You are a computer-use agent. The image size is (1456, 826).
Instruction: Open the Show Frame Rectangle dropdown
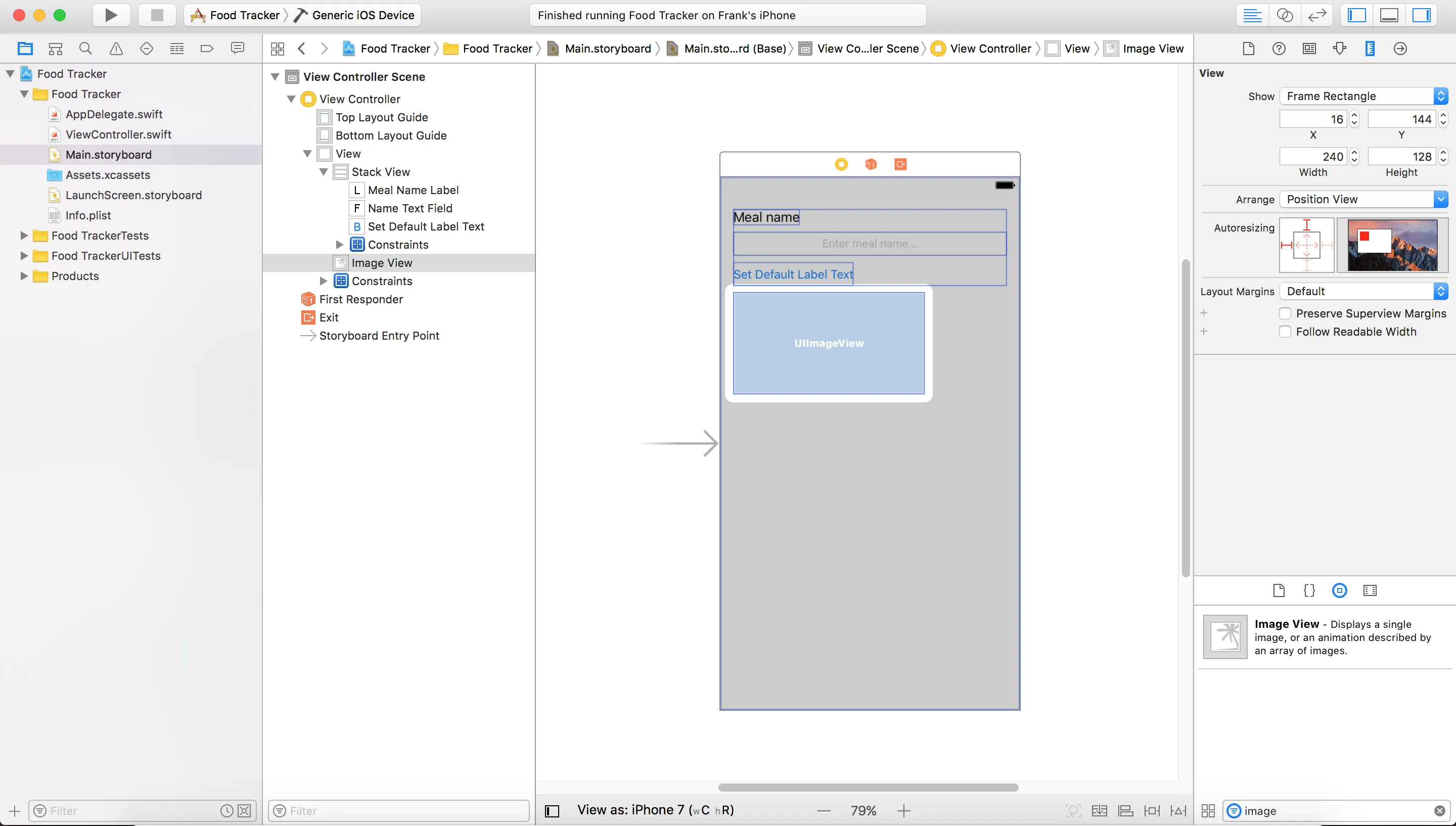point(1363,97)
